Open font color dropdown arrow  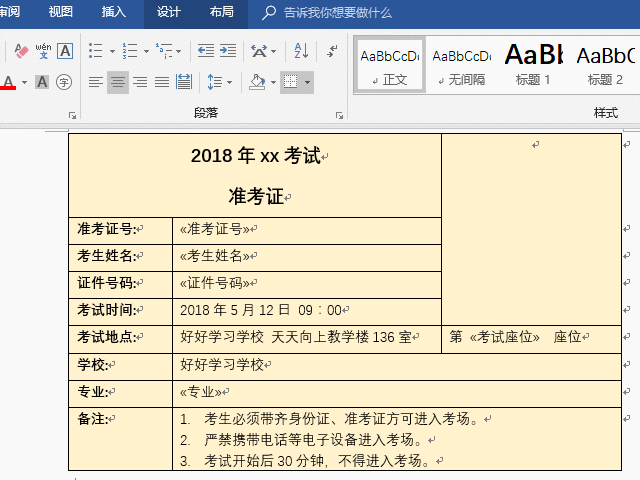24,82
